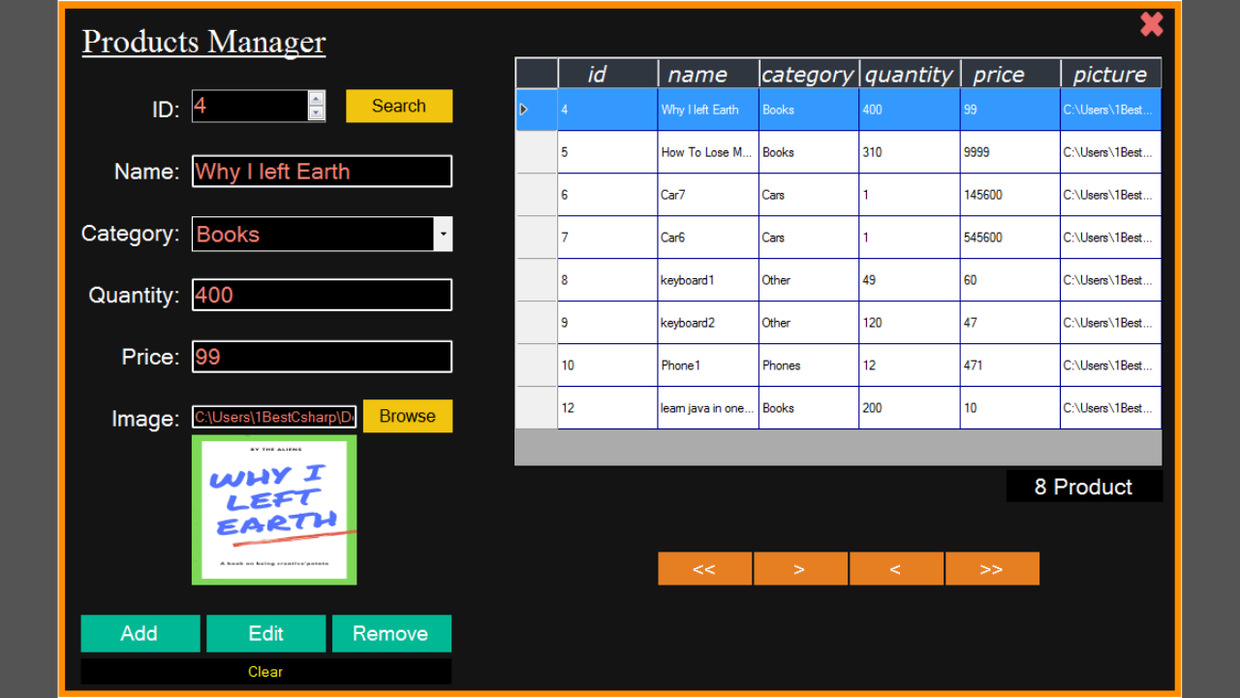Open file picker with the Browse button
The width and height of the screenshot is (1240, 698).
[x=407, y=416]
